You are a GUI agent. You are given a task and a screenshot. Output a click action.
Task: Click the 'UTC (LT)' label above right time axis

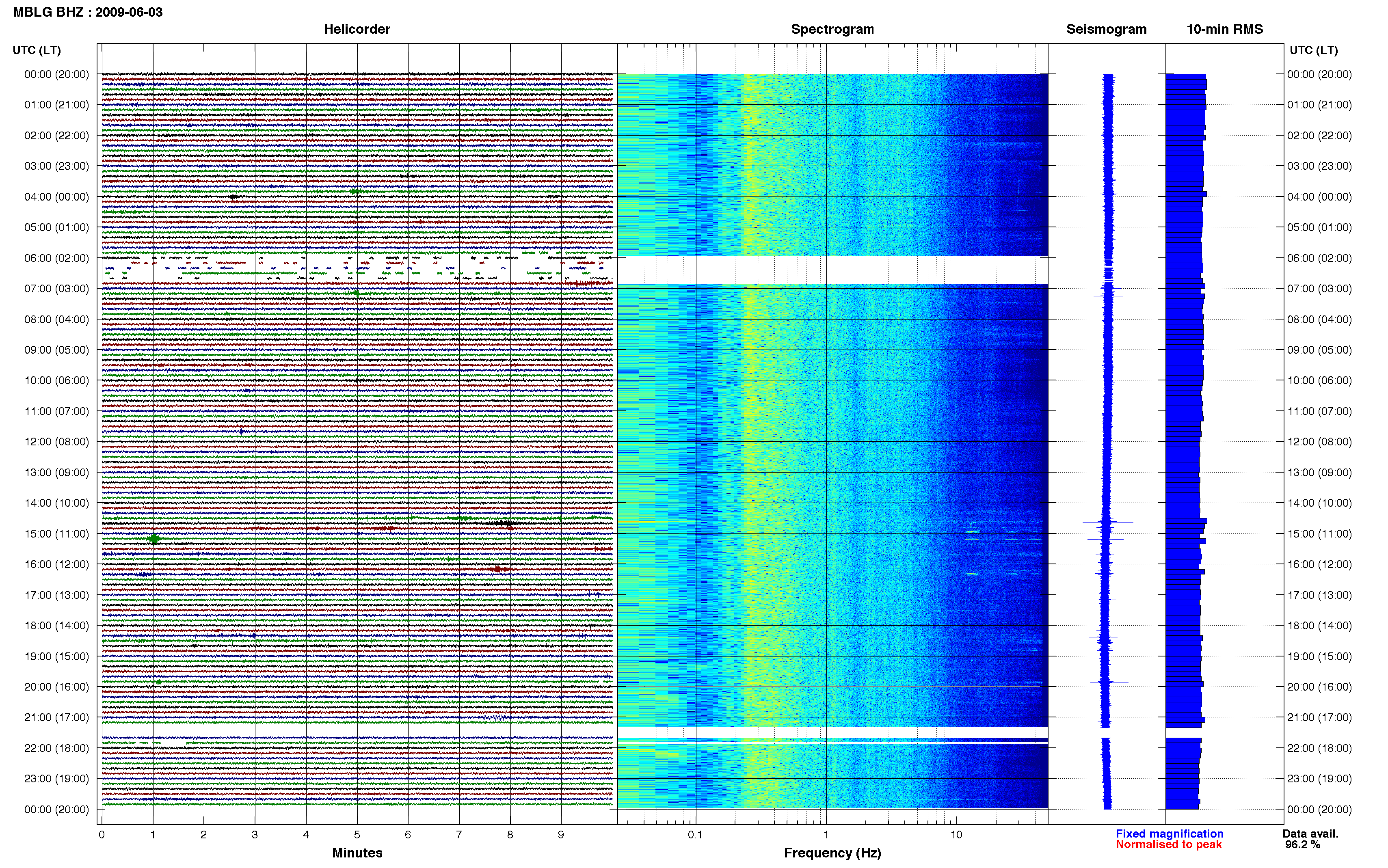coord(1313,50)
